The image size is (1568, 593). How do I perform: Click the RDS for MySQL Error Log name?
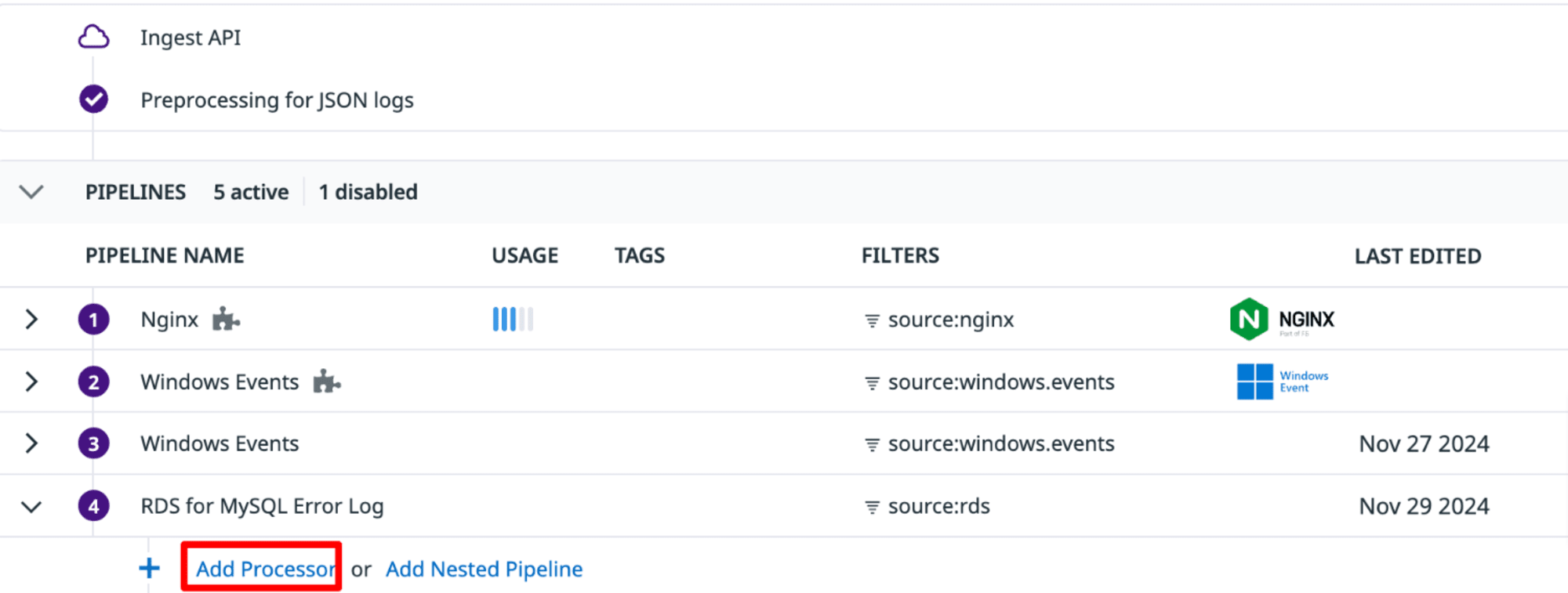[x=262, y=506]
